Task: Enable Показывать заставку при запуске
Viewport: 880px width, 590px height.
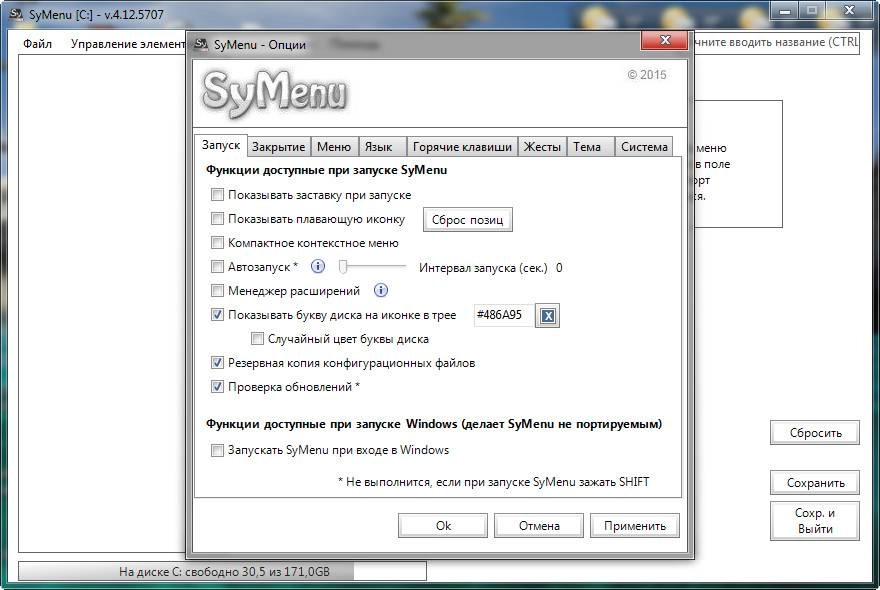Action: (x=217, y=195)
